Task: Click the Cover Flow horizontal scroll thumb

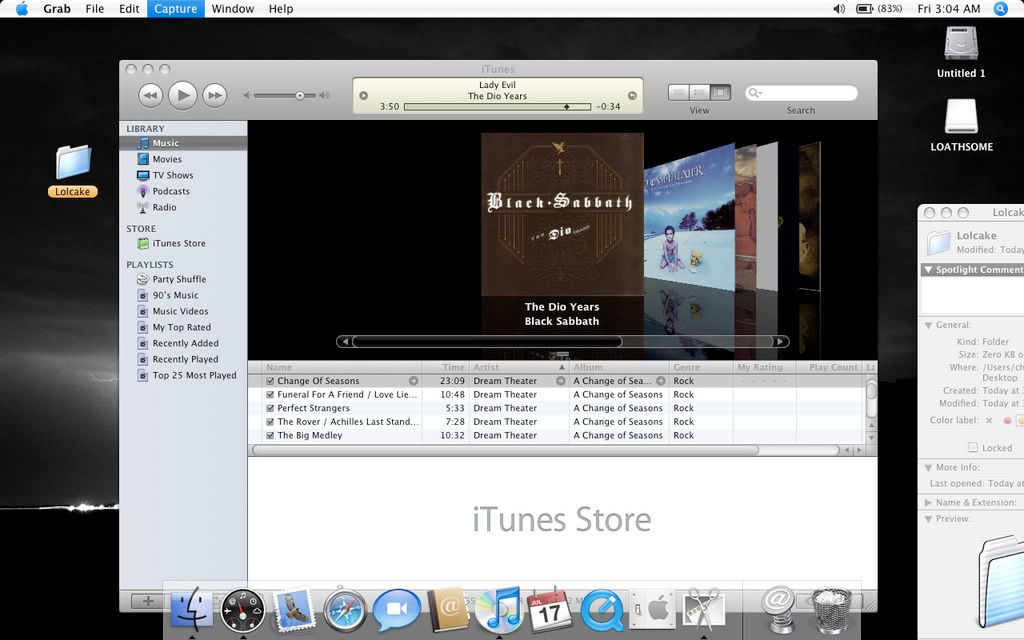Action: [x=487, y=341]
